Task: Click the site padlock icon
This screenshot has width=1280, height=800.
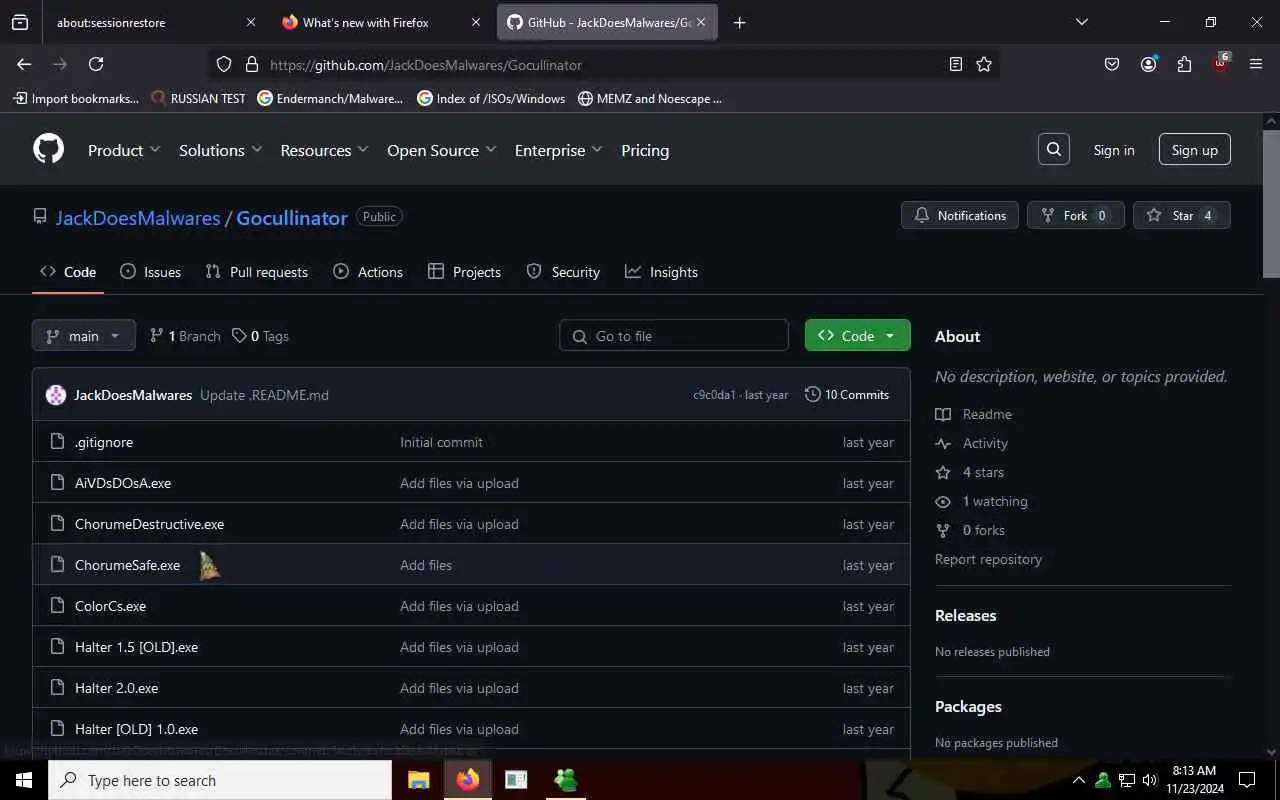Action: (251, 64)
